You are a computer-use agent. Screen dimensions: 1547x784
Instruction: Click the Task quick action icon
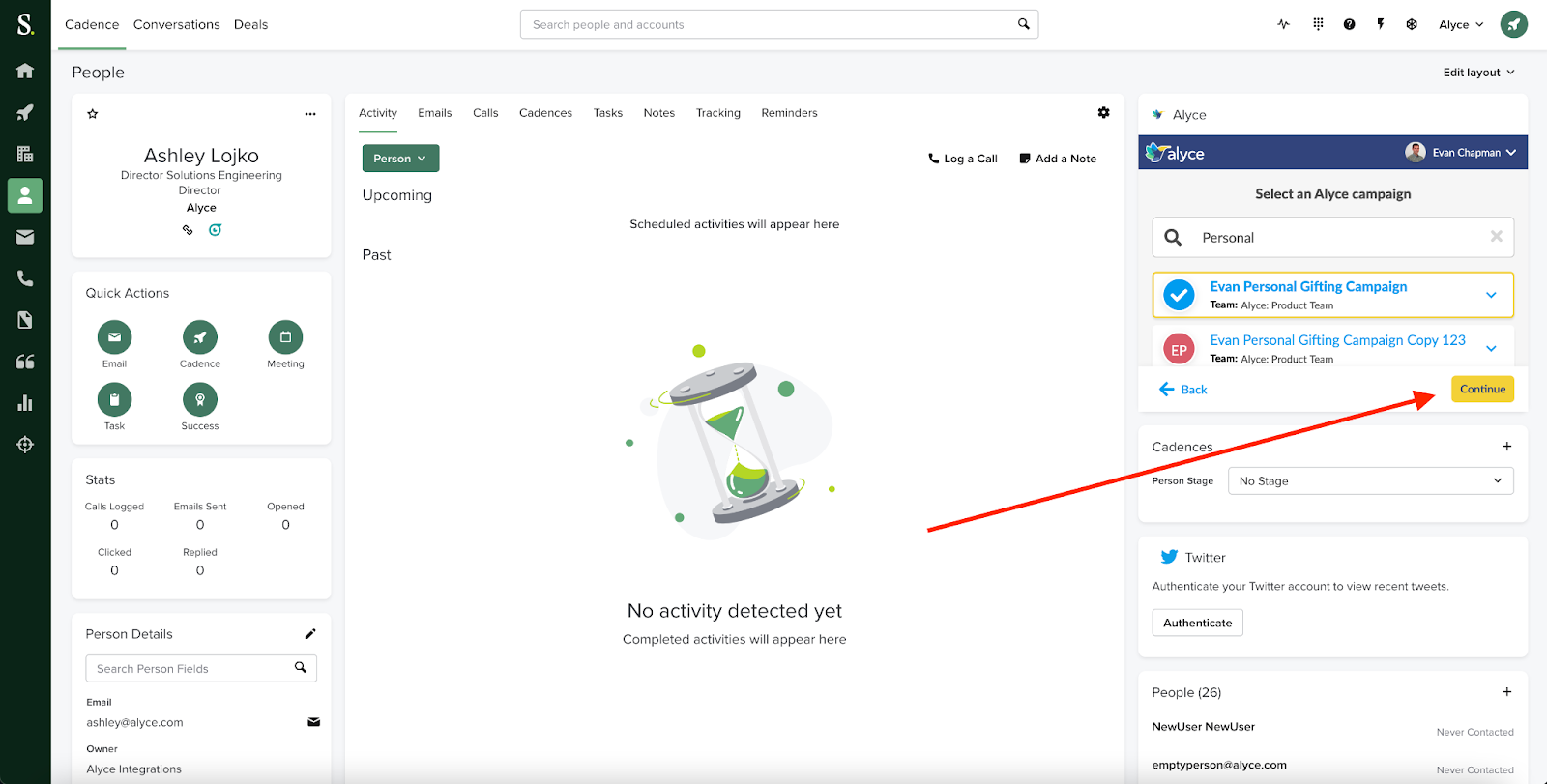click(114, 399)
